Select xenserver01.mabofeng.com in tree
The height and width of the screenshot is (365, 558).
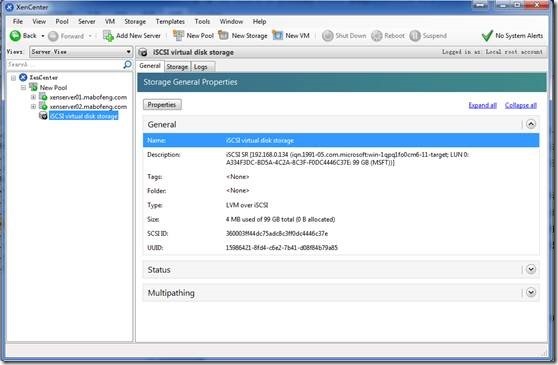point(88,97)
